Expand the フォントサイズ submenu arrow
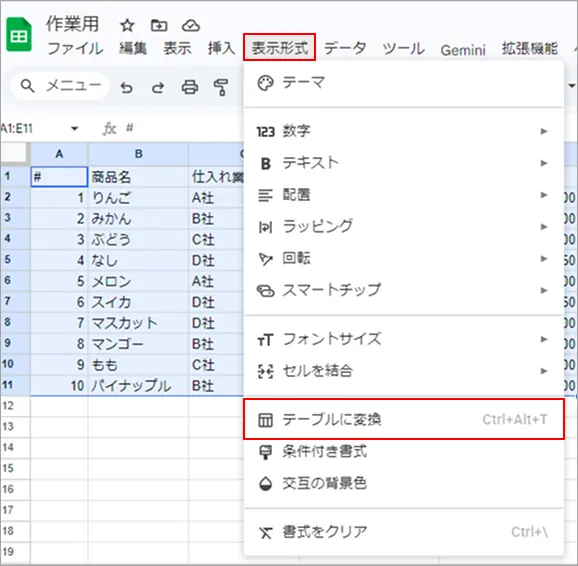 [x=544, y=339]
